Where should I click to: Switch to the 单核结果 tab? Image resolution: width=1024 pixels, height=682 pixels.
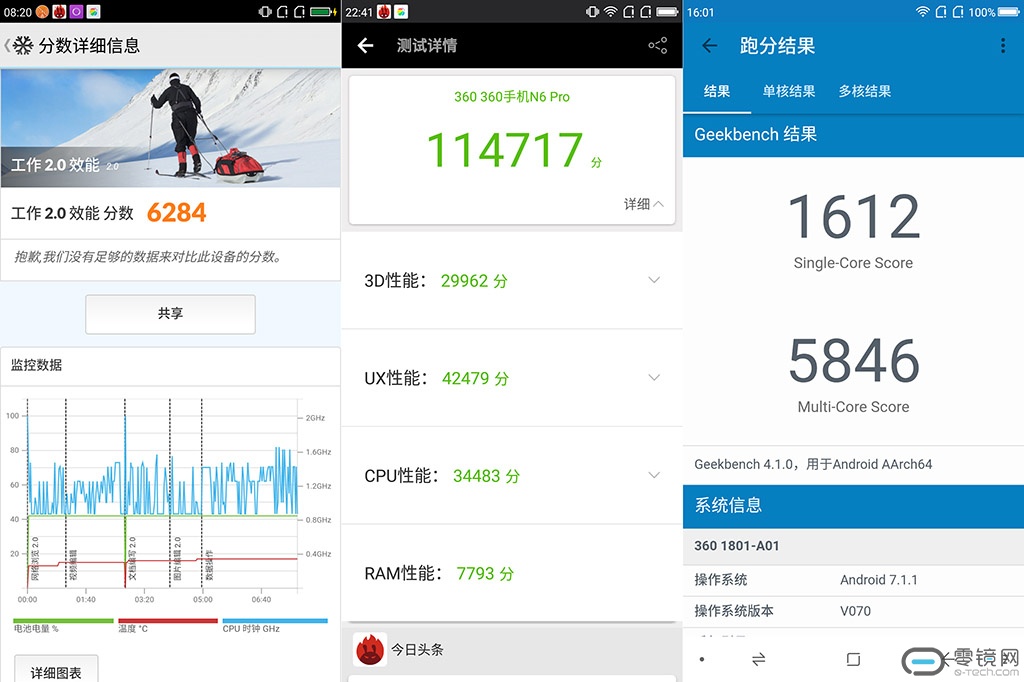pyautogui.click(x=789, y=91)
